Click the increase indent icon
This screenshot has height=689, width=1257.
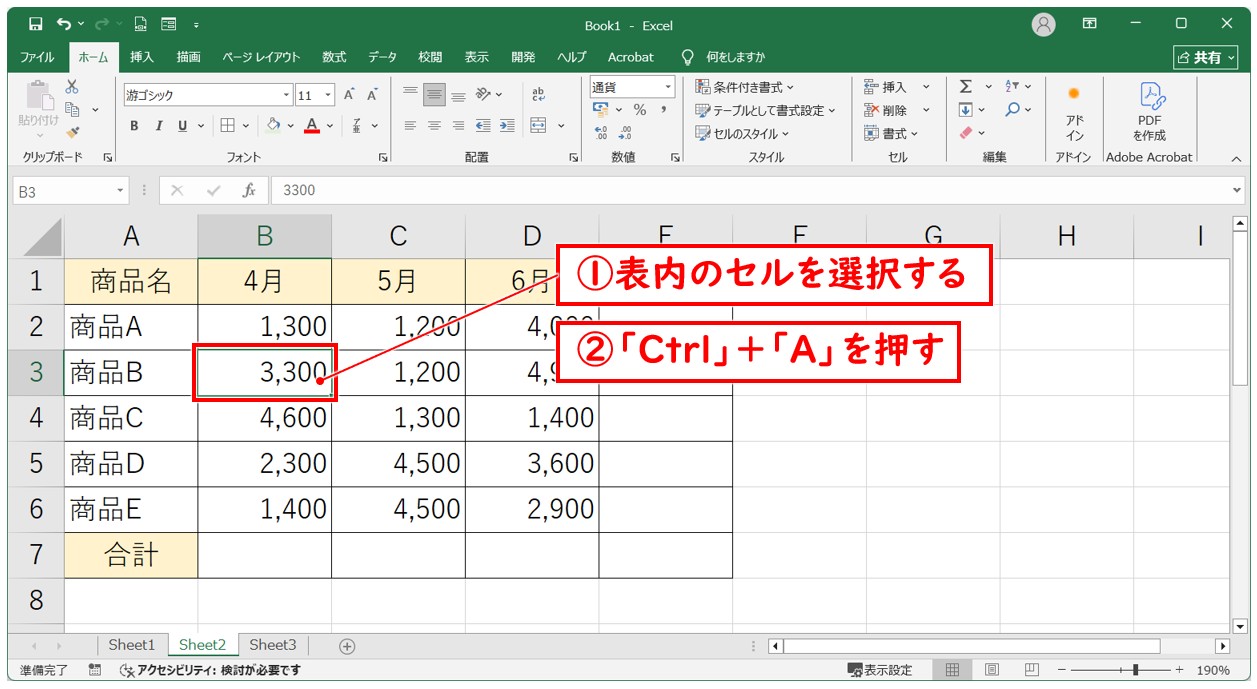coord(507,126)
